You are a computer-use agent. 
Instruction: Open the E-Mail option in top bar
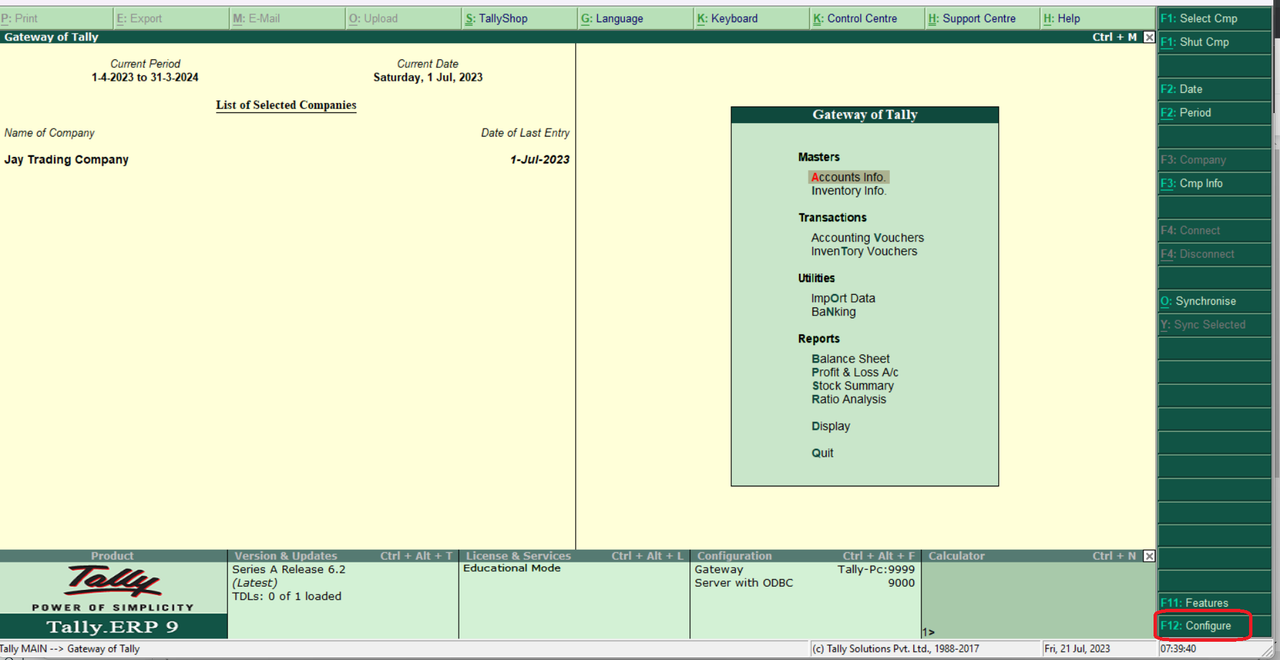287,18
